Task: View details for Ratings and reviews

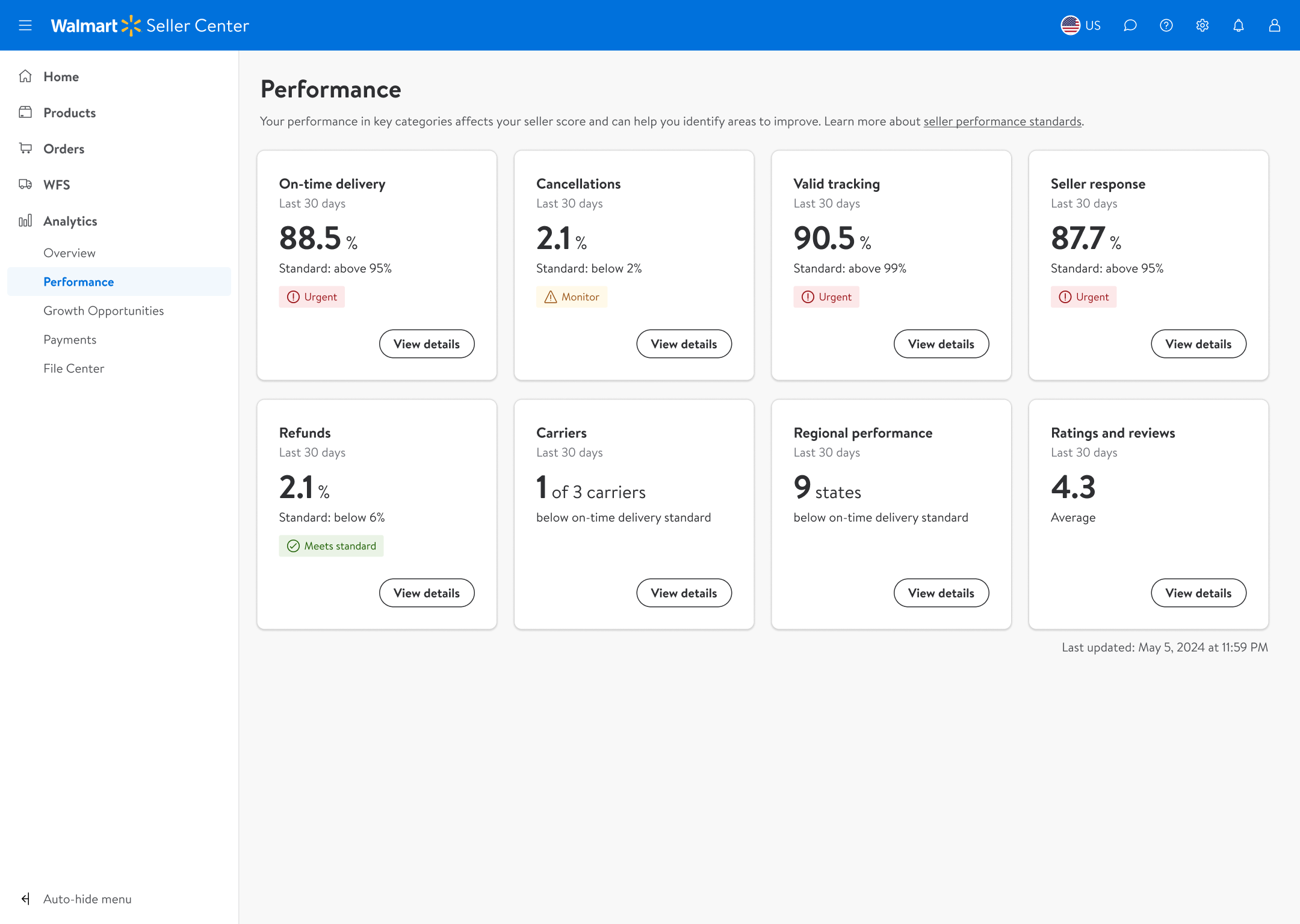Action: (1198, 593)
